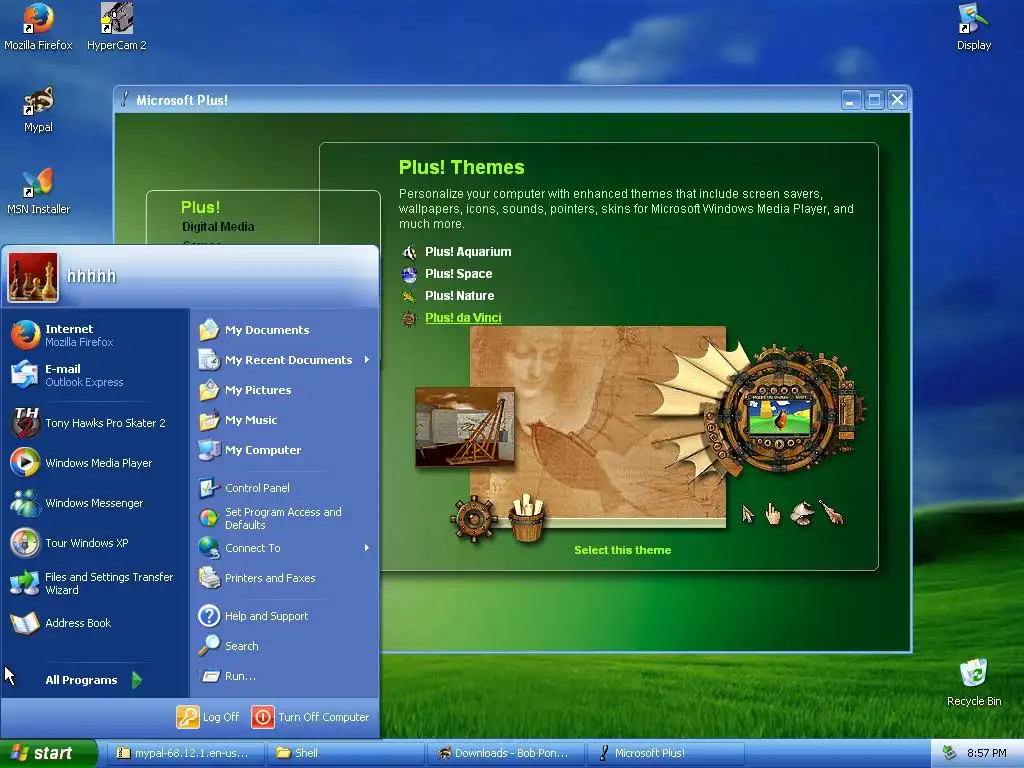Image resolution: width=1024 pixels, height=768 pixels.
Task: Click the 8:57 PM clock
Action: (x=987, y=753)
